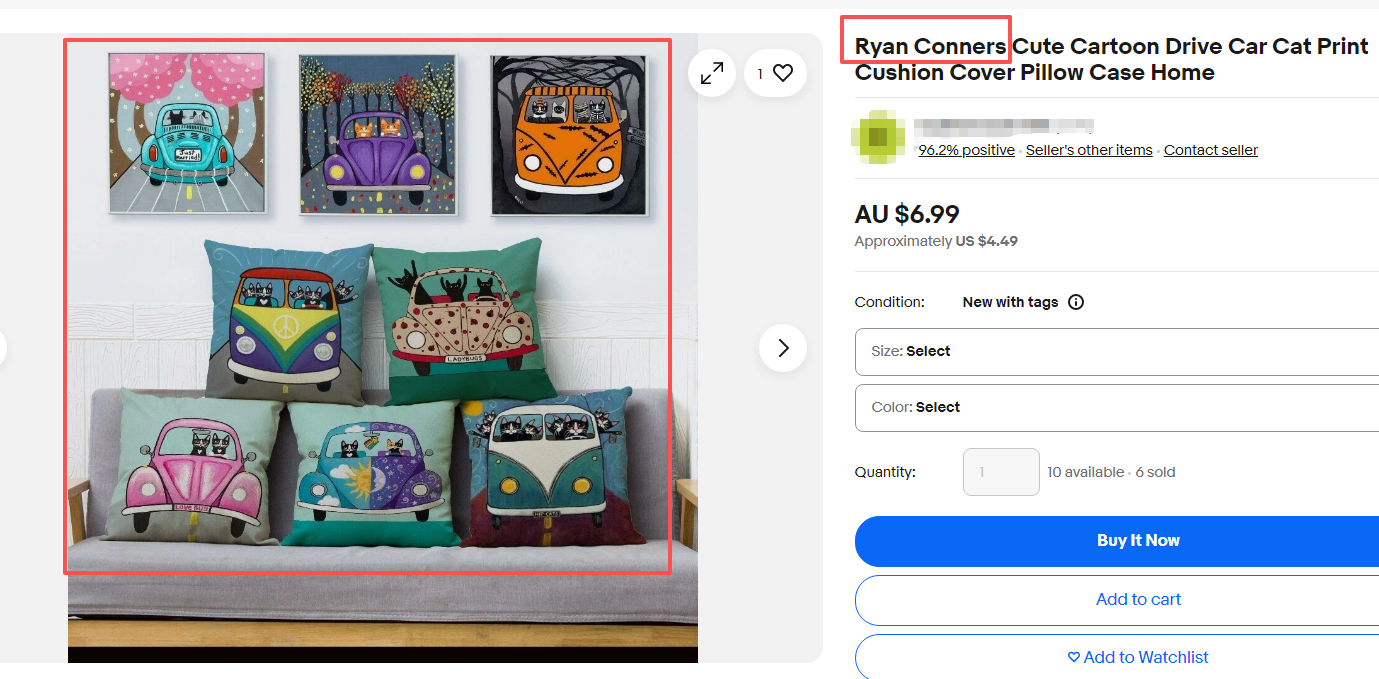
Task: Open the Contact seller link
Action: (x=1210, y=150)
